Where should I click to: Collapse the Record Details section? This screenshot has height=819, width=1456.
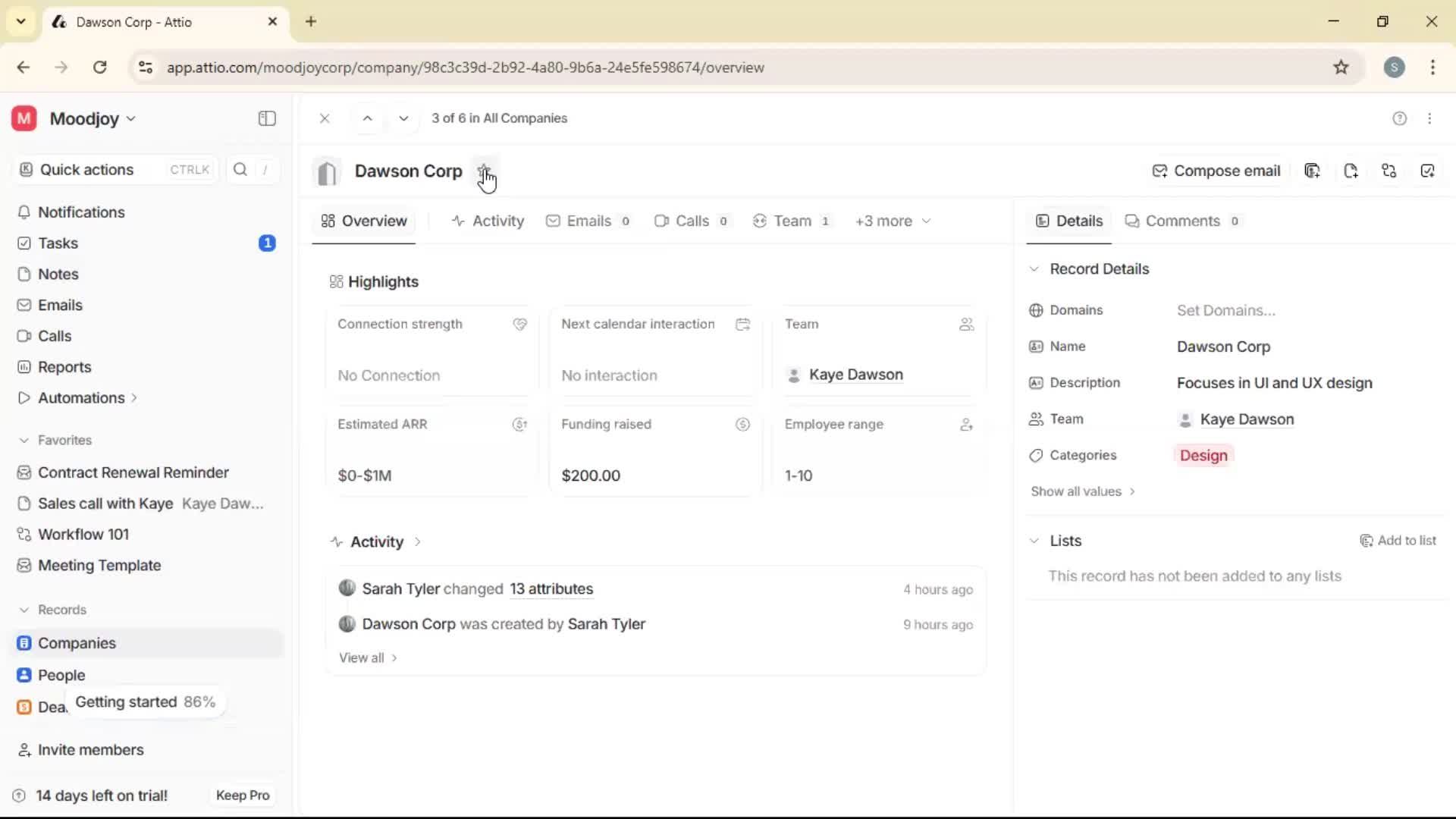coord(1034,269)
